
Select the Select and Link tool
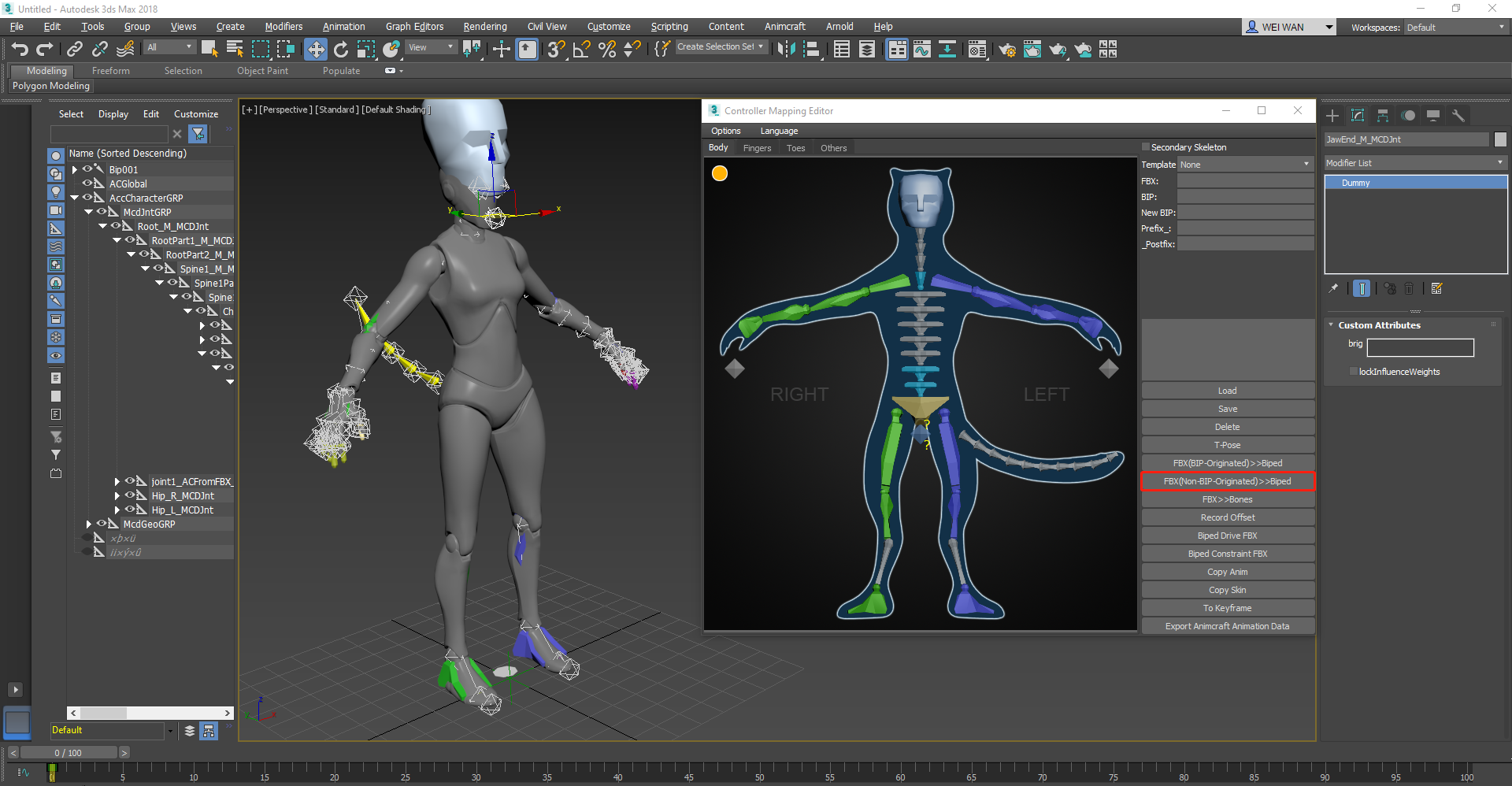tap(74, 50)
